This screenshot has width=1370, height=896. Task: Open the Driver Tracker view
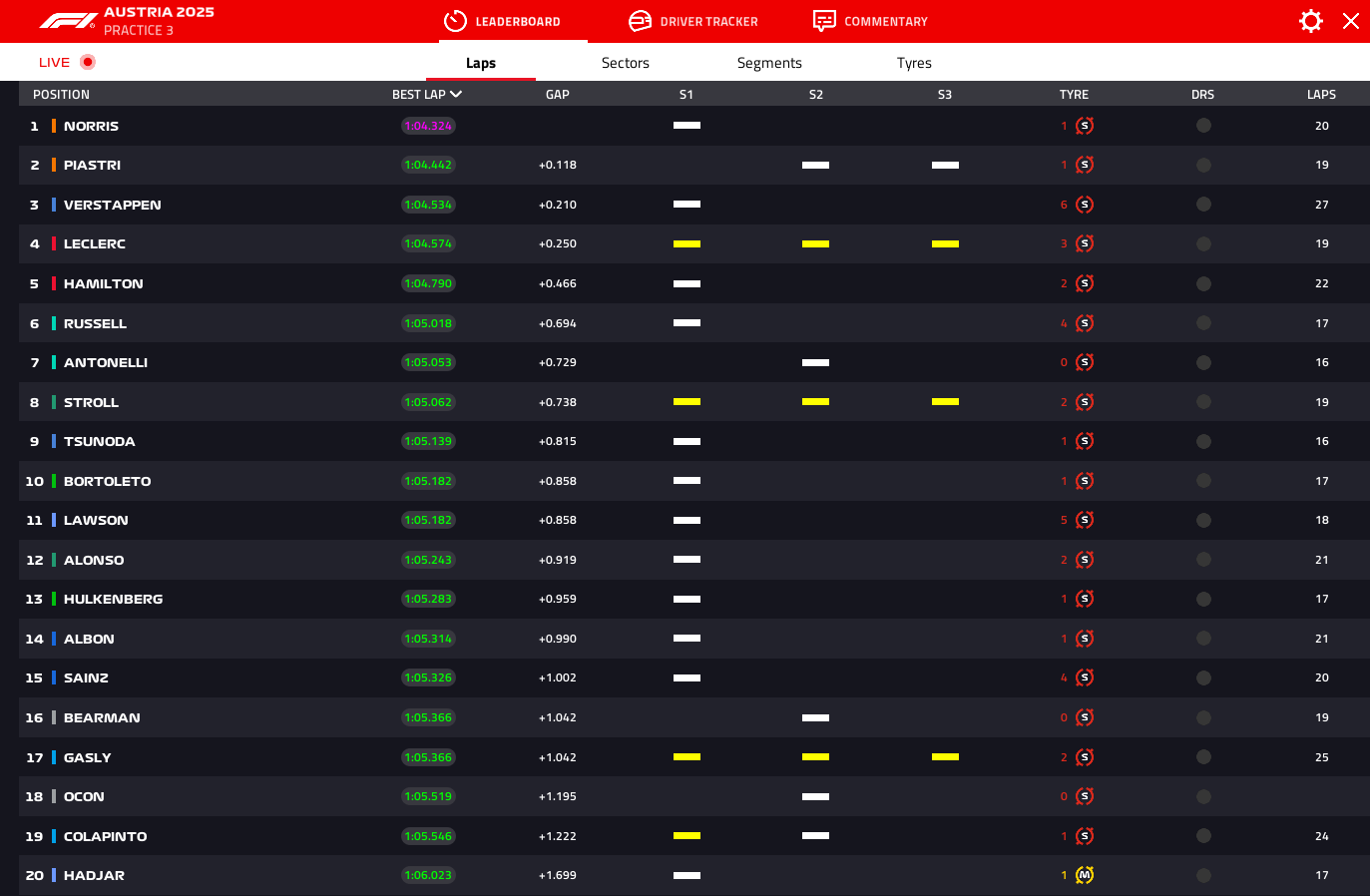point(692,21)
